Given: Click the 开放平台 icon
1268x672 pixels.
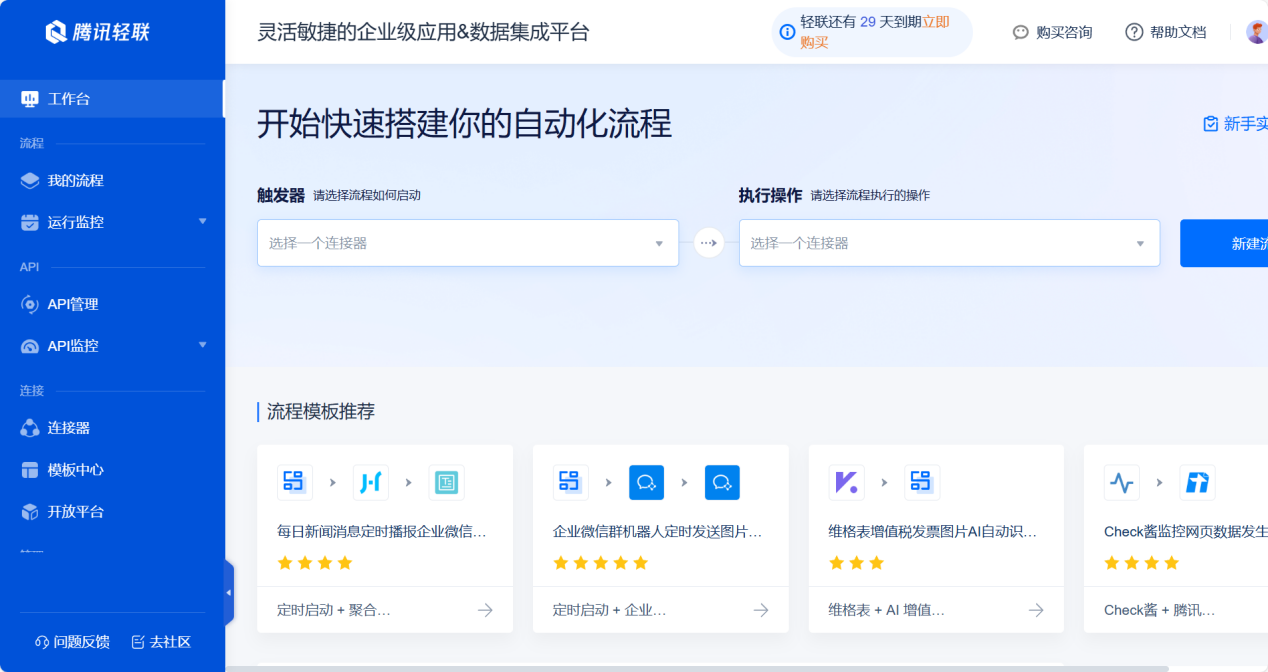Looking at the screenshot, I should (x=30, y=511).
